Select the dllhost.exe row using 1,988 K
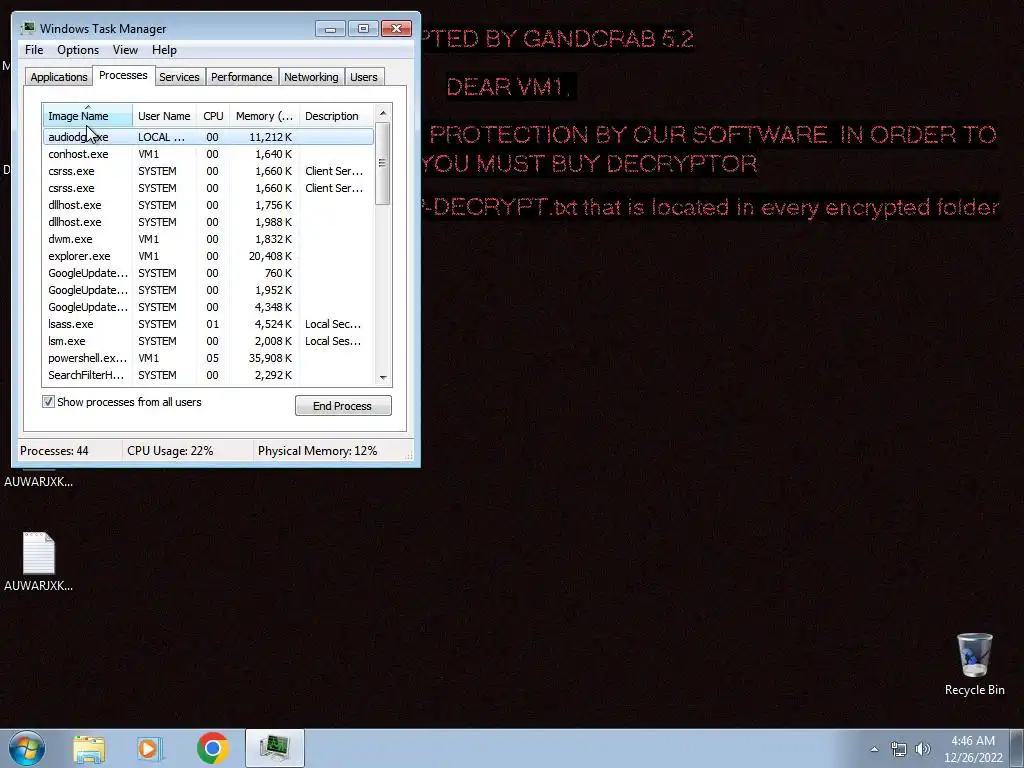 (208, 222)
